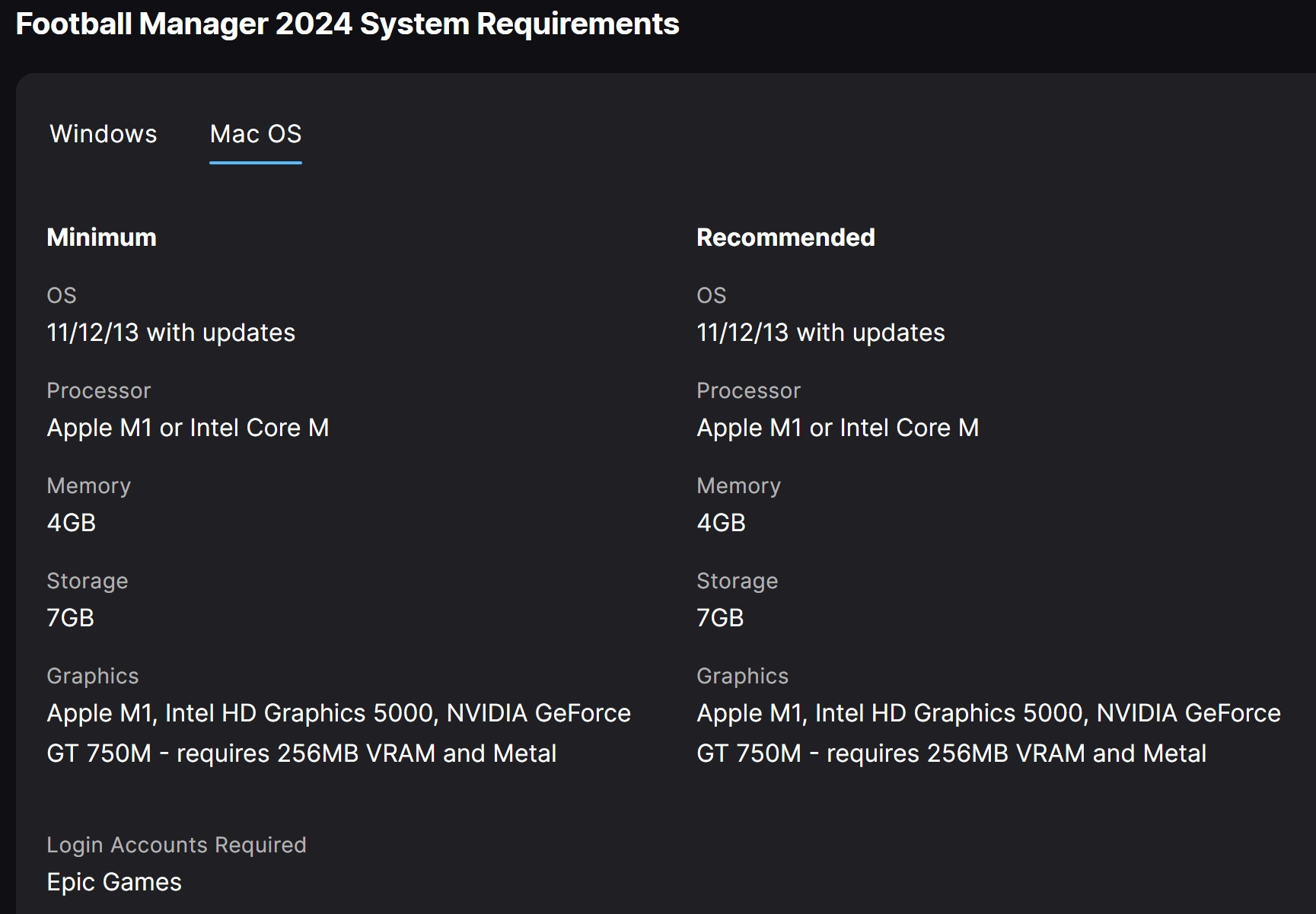Switch to the Windows tab
Screen dimensions: 1316x914
(x=103, y=134)
